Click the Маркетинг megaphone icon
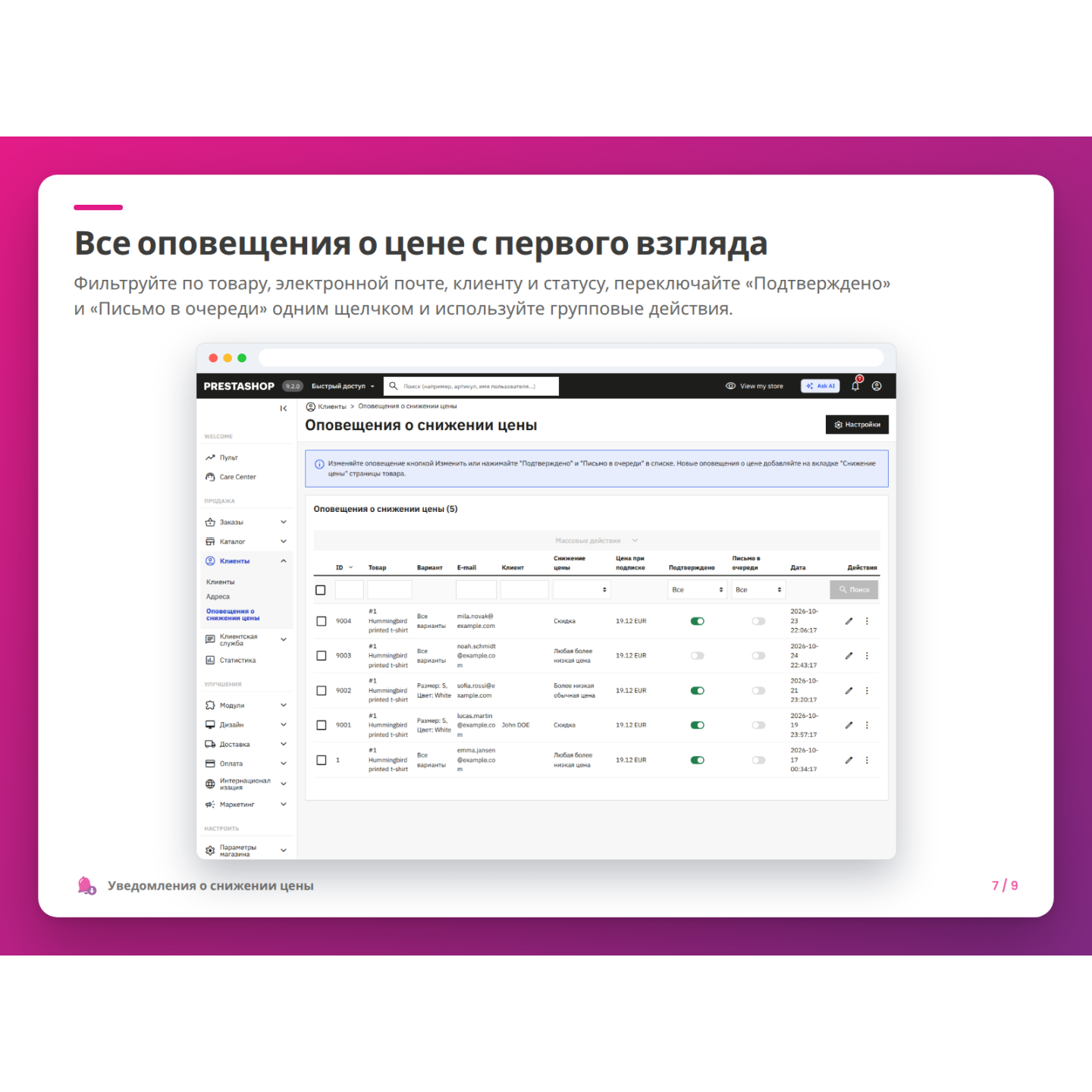1092x1092 pixels. point(210,804)
